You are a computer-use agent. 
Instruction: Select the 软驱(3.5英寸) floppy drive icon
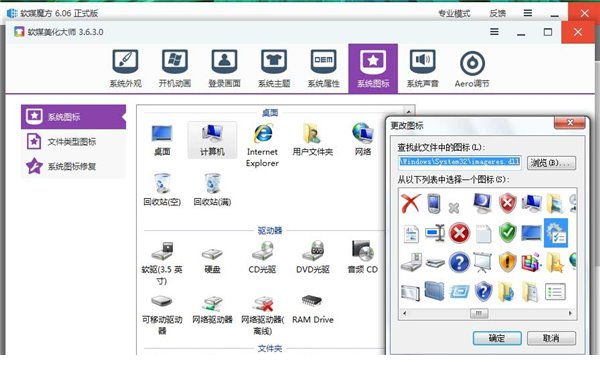tap(162, 263)
